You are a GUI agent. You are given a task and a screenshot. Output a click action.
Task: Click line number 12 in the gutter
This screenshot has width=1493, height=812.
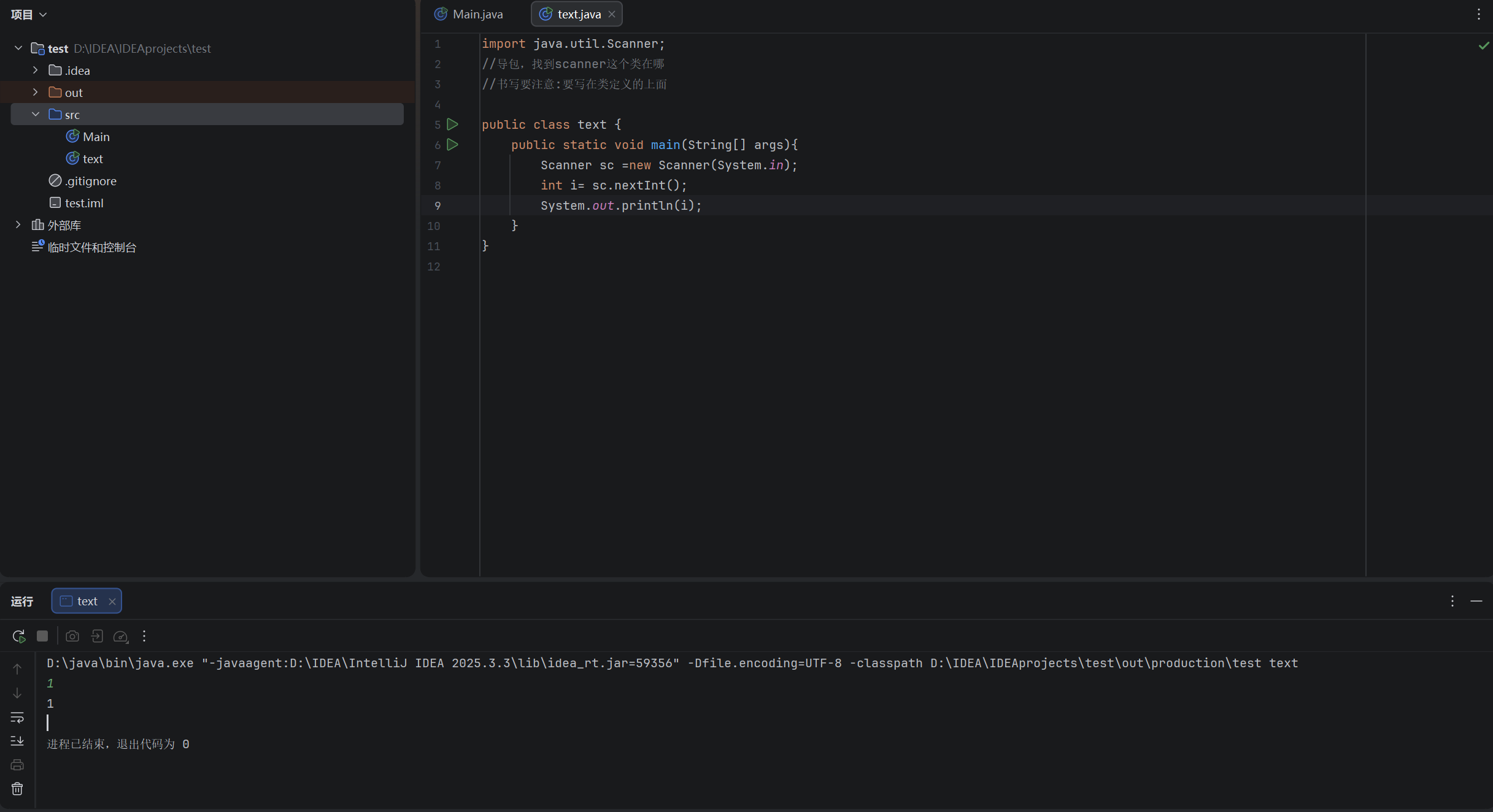tap(434, 266)
